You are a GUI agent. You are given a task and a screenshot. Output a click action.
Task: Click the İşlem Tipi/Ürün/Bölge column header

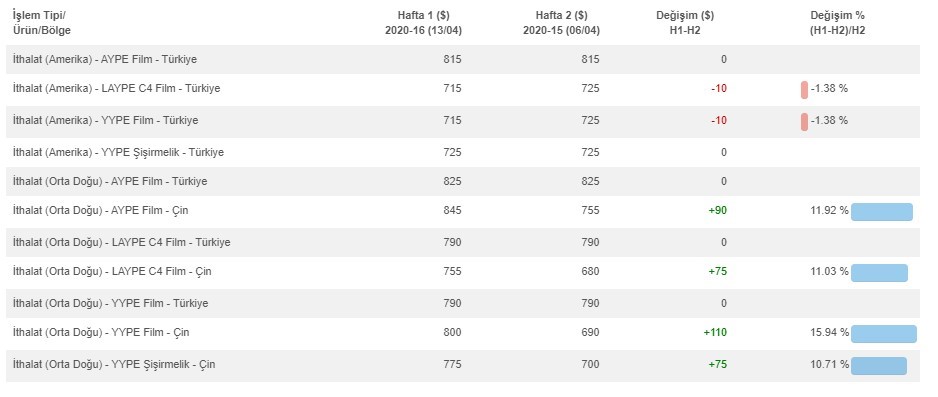click(42, 23)
